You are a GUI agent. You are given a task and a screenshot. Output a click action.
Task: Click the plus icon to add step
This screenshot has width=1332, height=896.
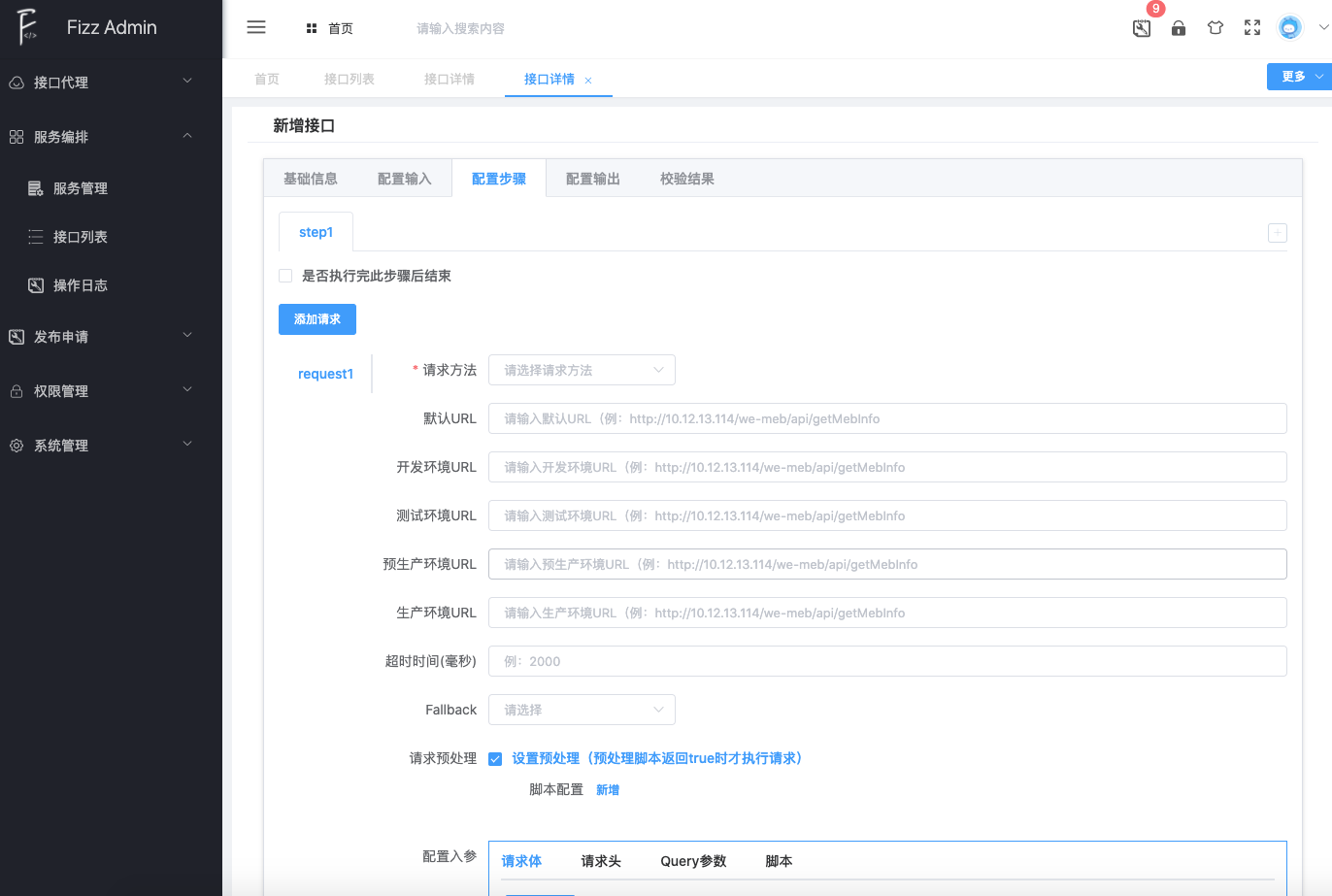point(1278,233)
